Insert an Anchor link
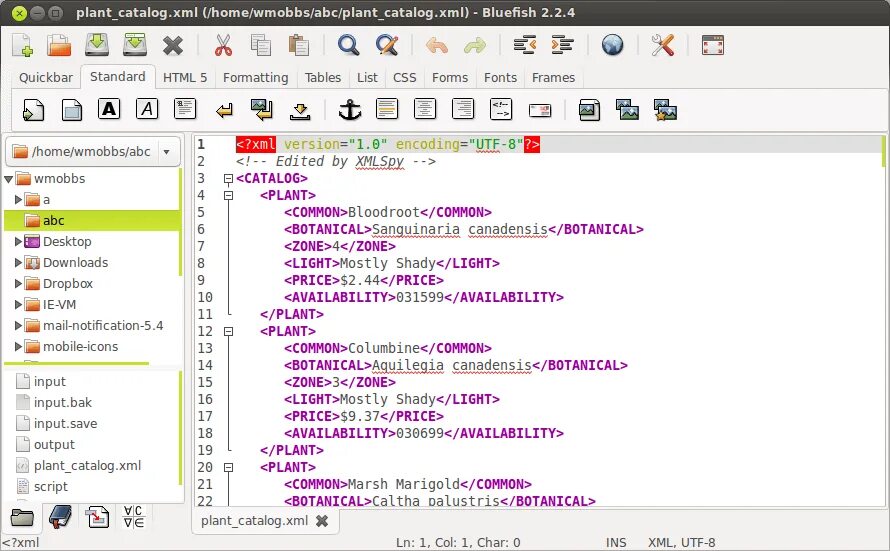The width and height of the screenshot is (890, 551). click(x=350, y=110)
